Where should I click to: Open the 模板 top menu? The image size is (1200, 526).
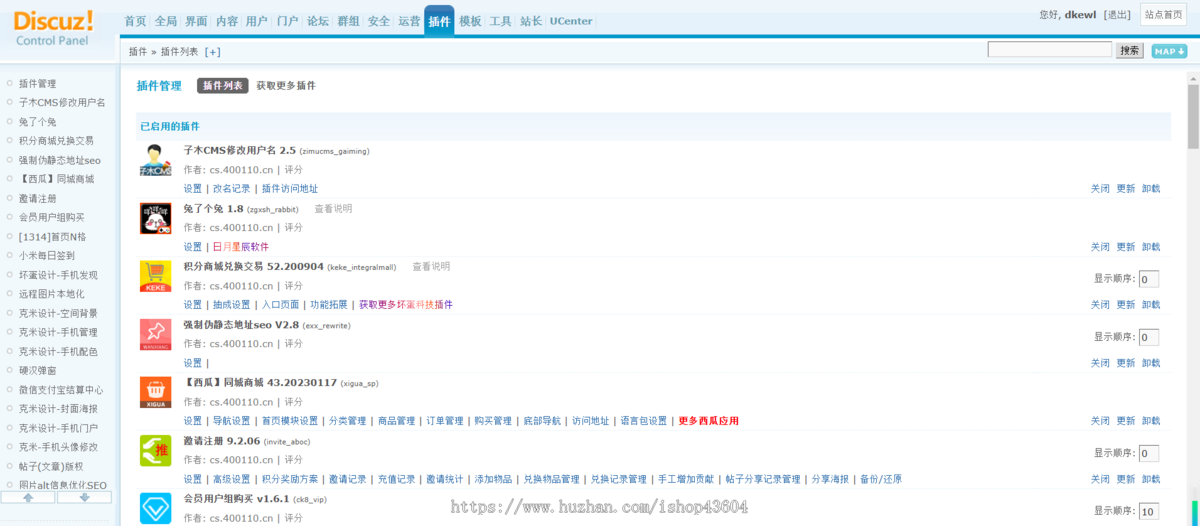tap(470, 21)
